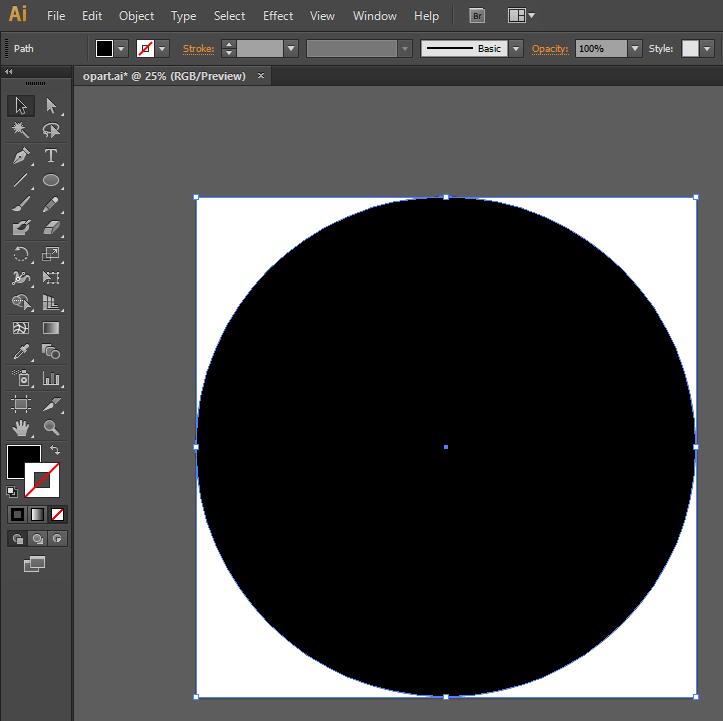Set fill mode to None
The width and height of the screenshot is (723, 721).
pos(57,514)
